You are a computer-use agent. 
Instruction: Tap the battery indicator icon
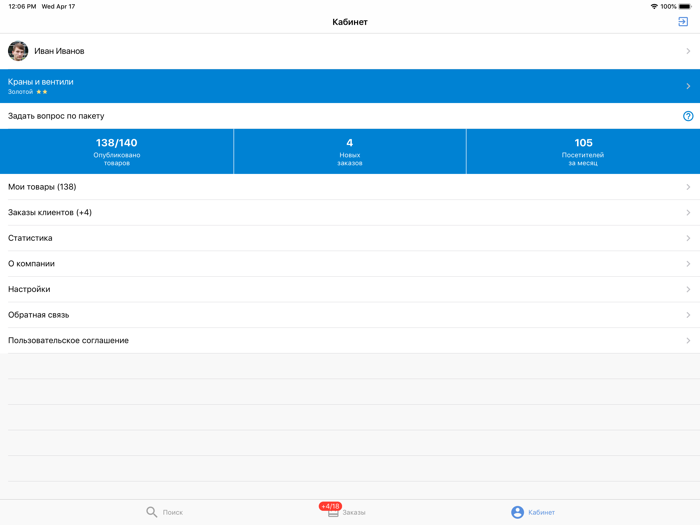[x=685, y=6]
